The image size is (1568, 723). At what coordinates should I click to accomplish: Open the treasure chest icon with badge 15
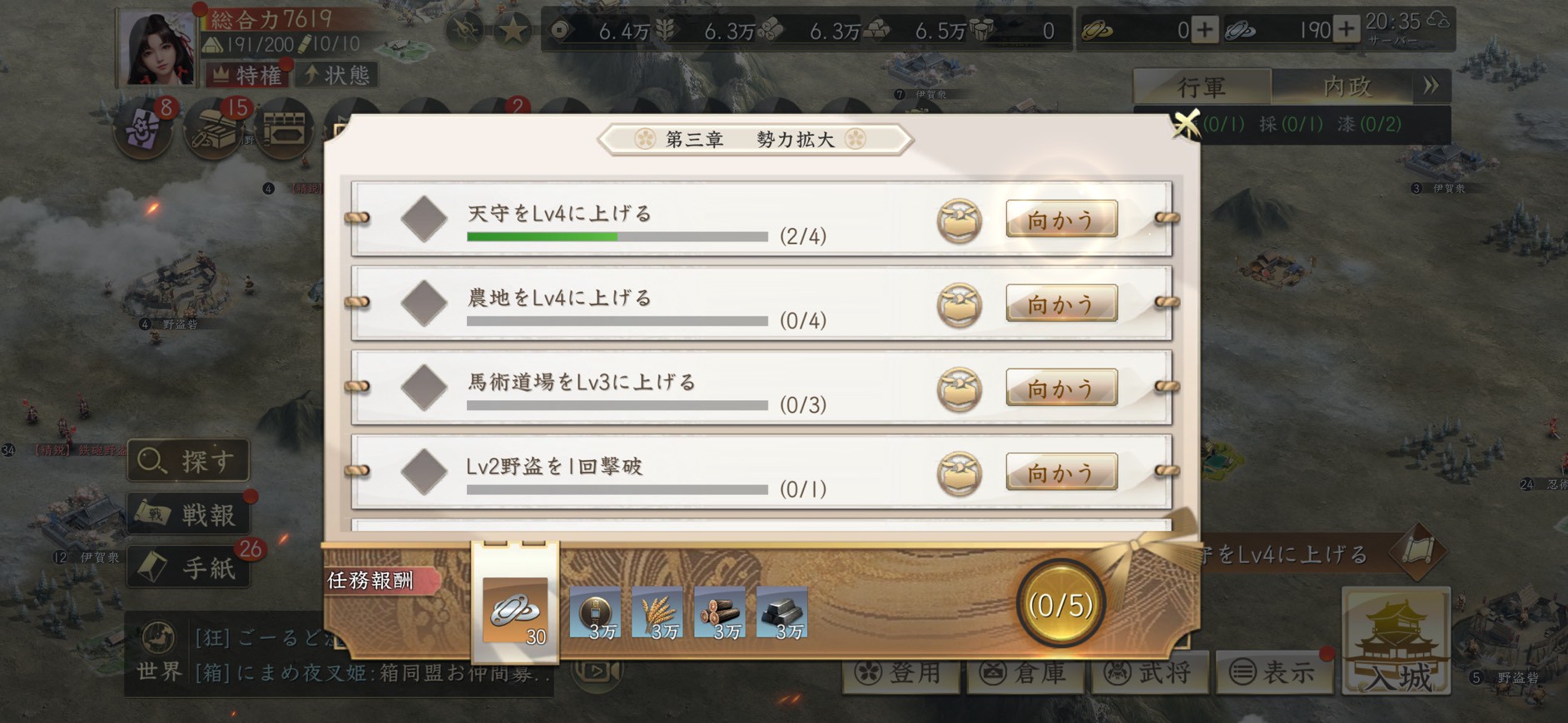pos(215,131)
